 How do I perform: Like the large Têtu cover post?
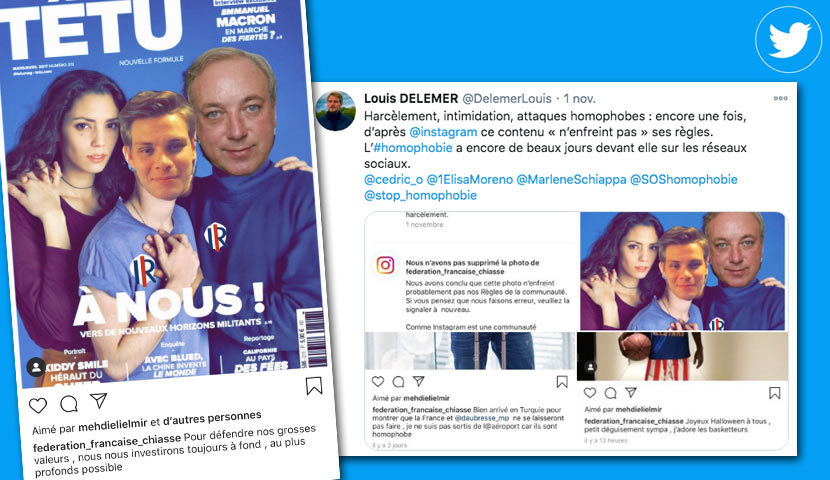tap(38, 406)
